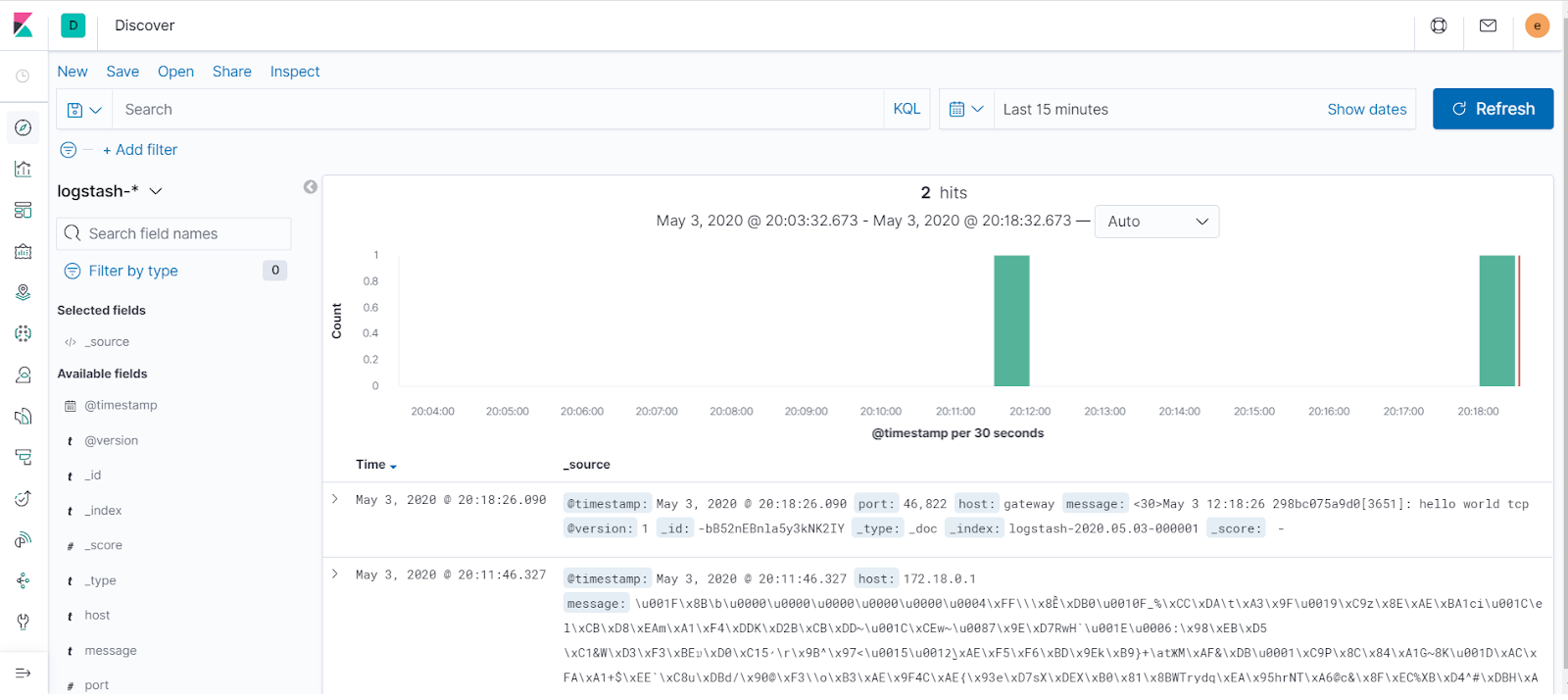Image resolution: width=1568 pixels, height=700 pixels.
Task: Open the APM app icon
Action: click(24, 458)
